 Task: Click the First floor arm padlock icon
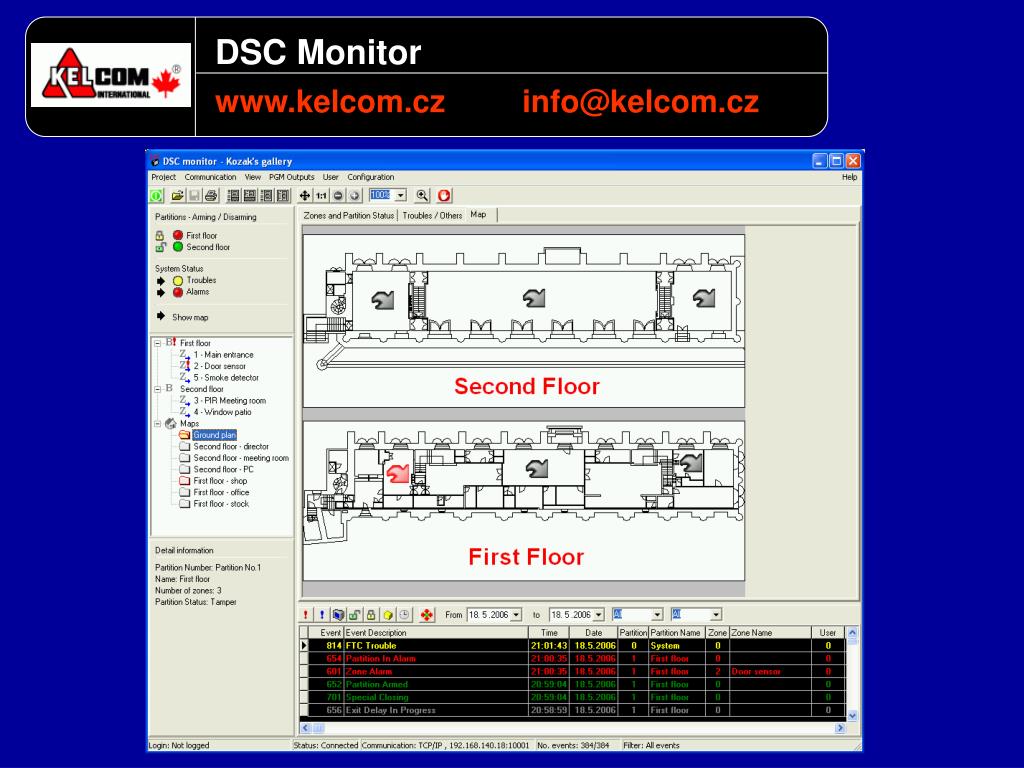[160, 235]
